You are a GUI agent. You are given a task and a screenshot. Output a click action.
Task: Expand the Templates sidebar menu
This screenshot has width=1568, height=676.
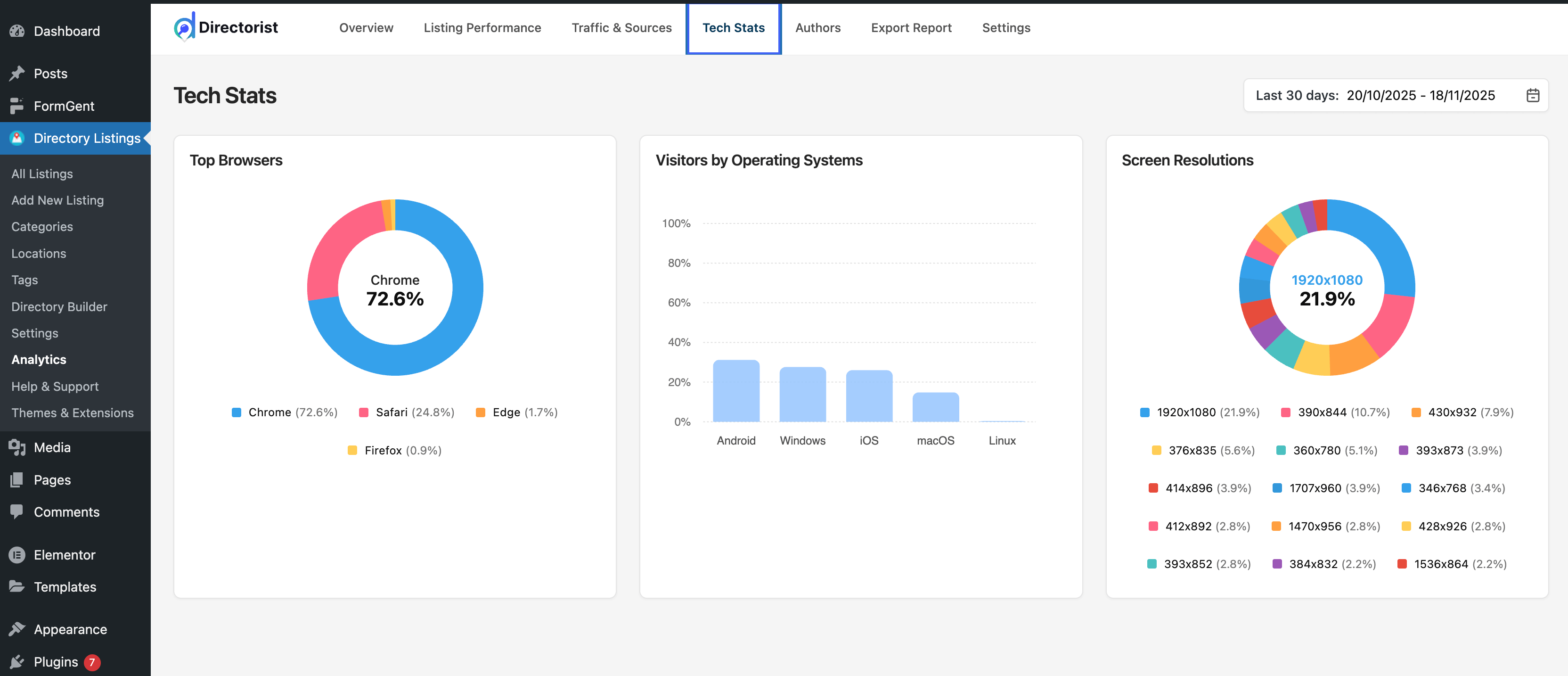tap(65, 587)
